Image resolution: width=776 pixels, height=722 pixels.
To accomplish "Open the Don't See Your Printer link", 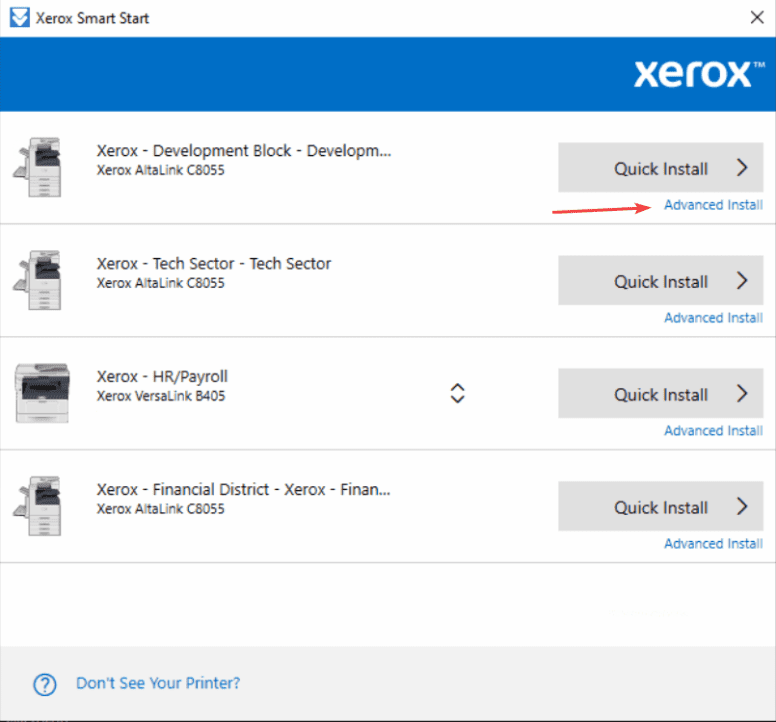I will coord(158,684).
